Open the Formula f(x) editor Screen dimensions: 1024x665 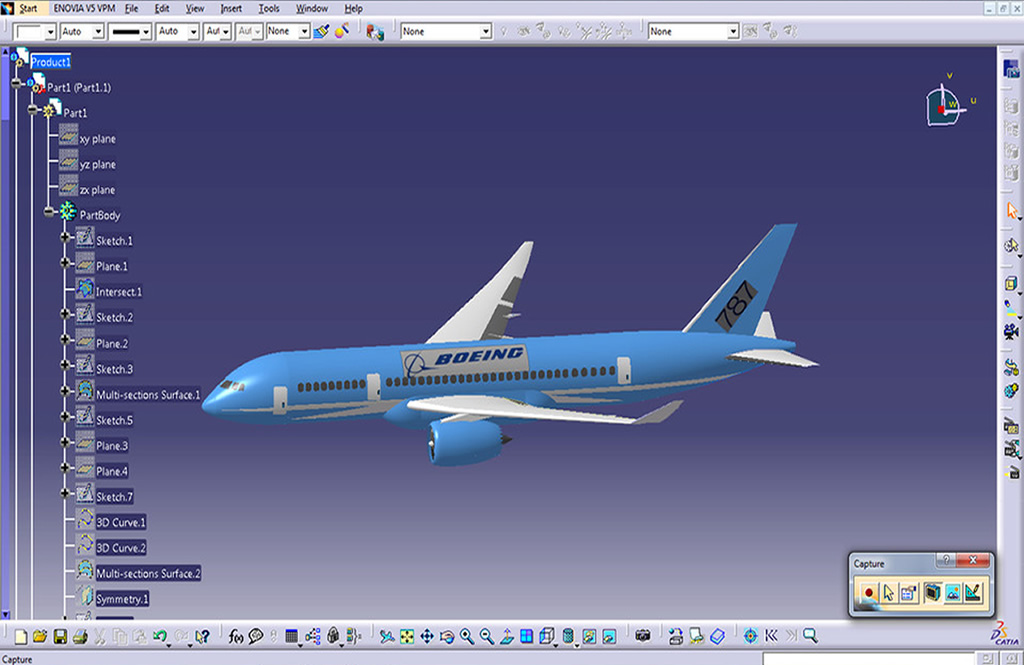(236, 636)
